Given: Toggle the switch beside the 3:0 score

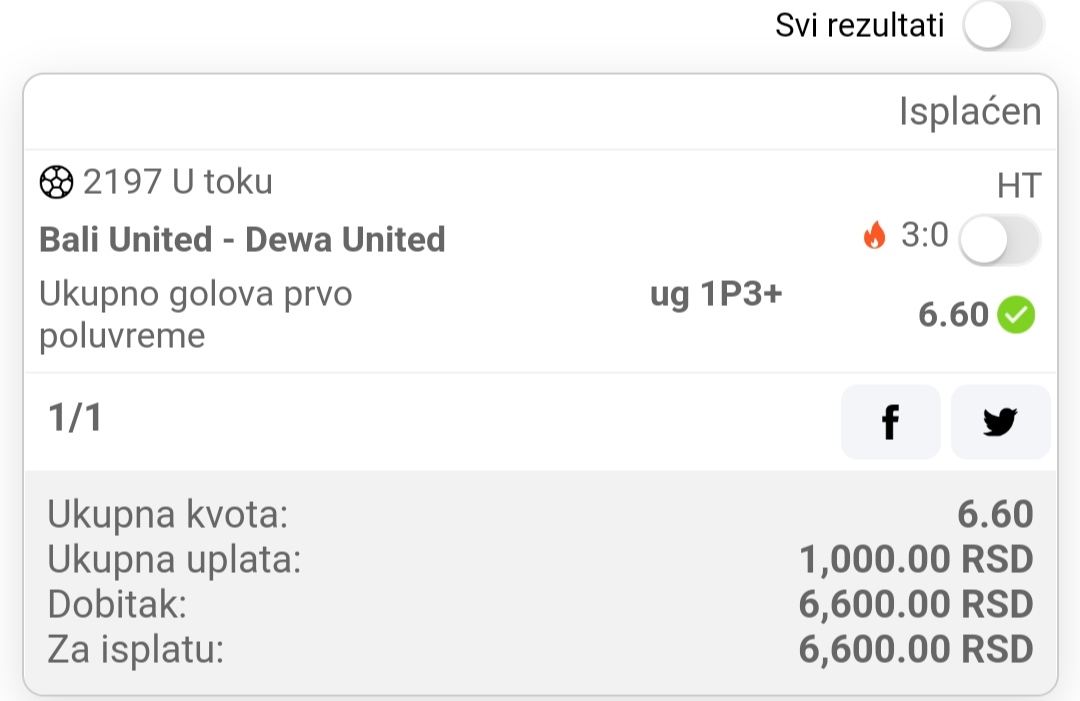Looking at the screenshot, I should (x=999, y=240).
